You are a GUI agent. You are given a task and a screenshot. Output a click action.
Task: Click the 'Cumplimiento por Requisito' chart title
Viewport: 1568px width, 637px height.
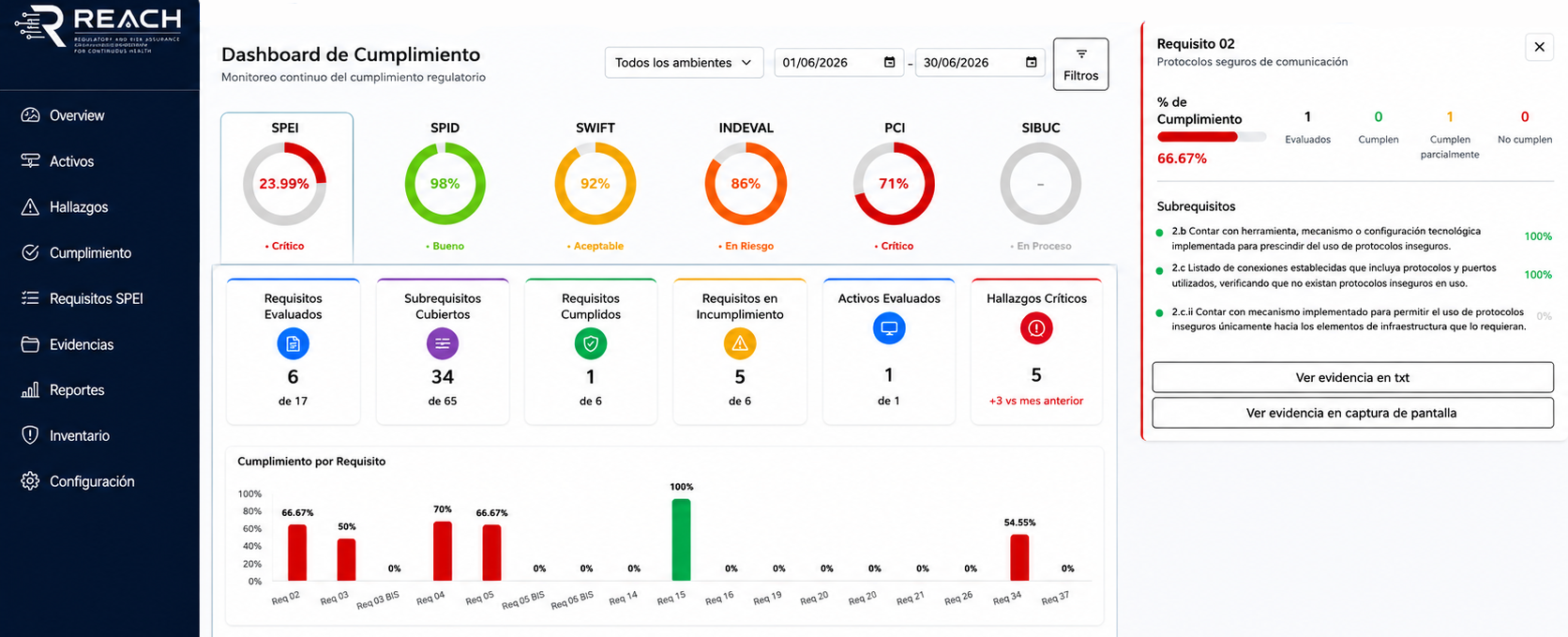(311, 462)
